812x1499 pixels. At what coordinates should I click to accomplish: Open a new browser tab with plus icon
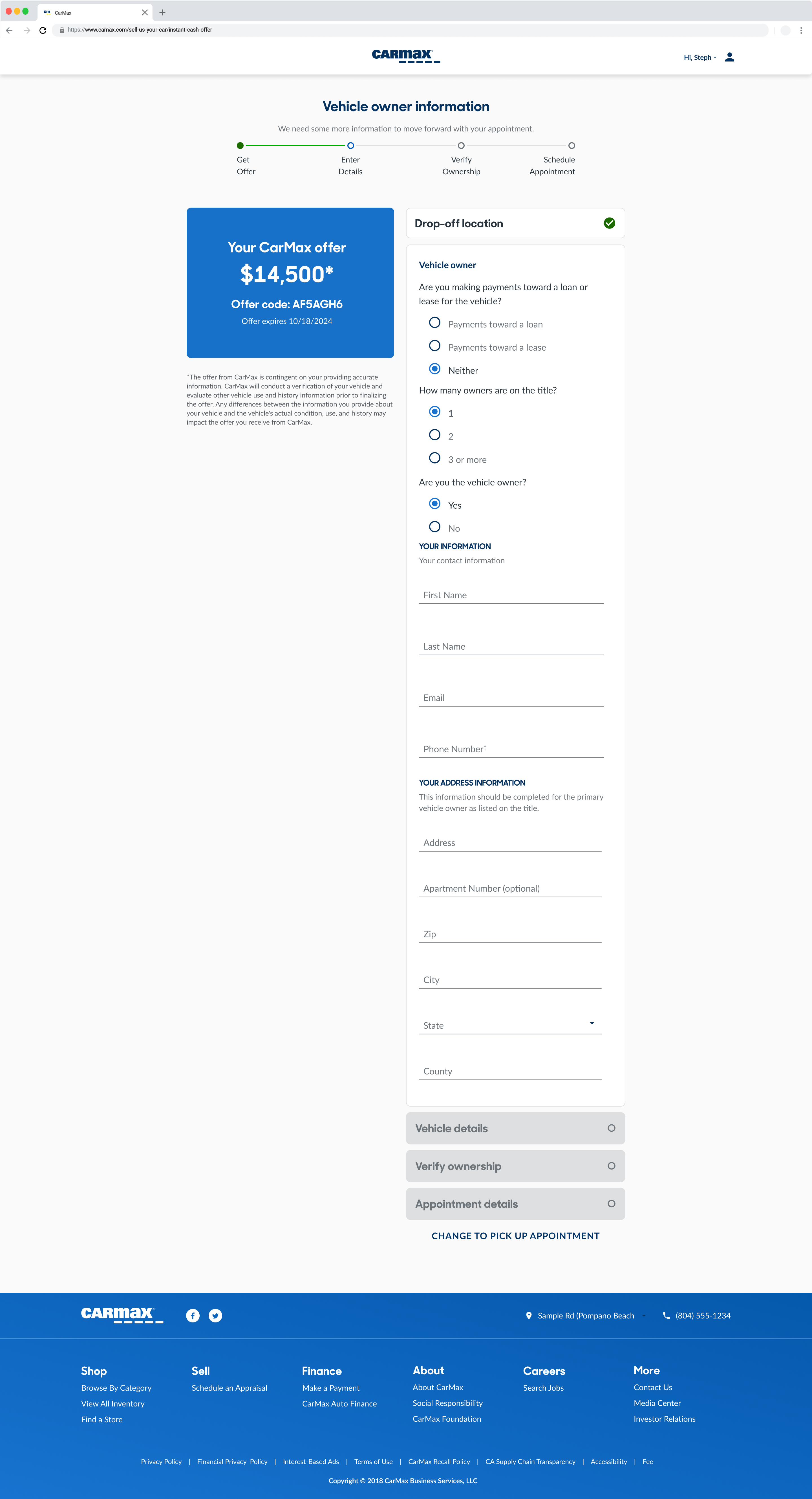(x=162, y=12)
